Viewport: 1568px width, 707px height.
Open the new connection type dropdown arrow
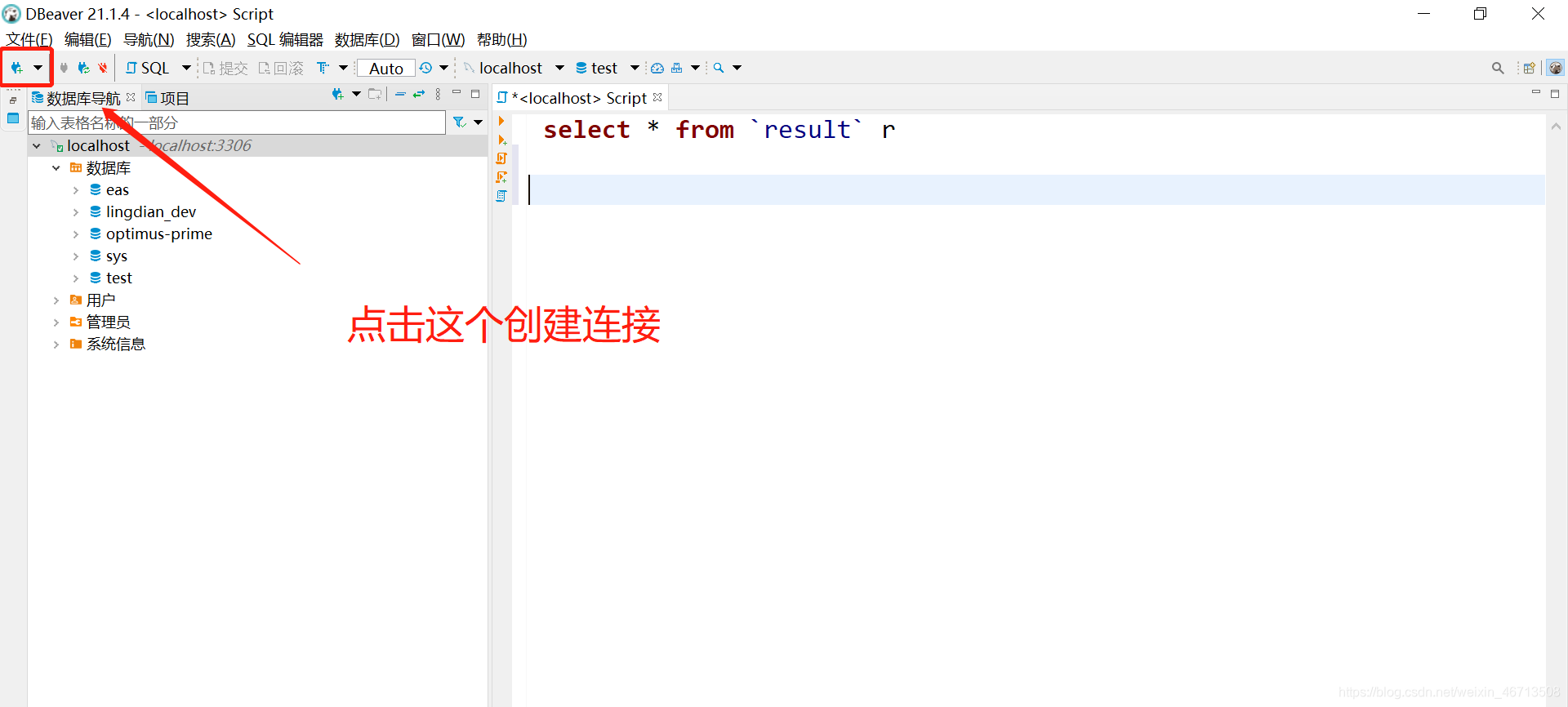tap(38, 68)
